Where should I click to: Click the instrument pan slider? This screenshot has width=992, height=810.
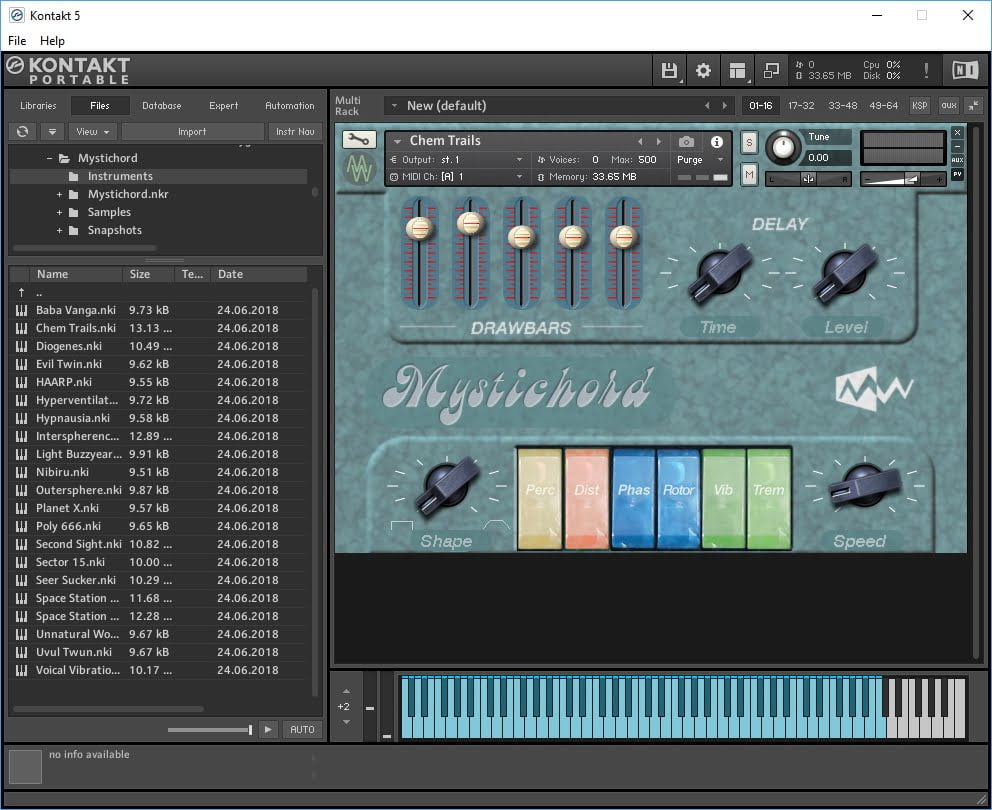coord(809,179)
